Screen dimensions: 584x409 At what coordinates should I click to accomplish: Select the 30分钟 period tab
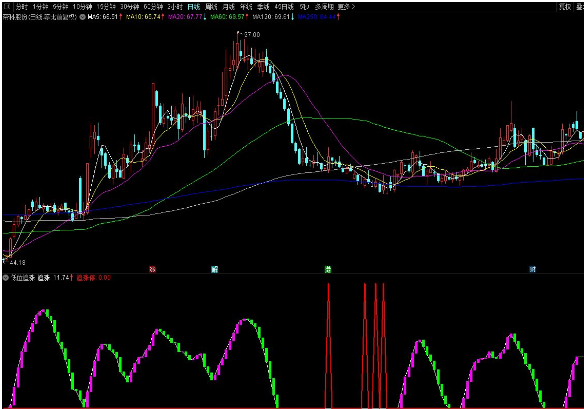129,7
